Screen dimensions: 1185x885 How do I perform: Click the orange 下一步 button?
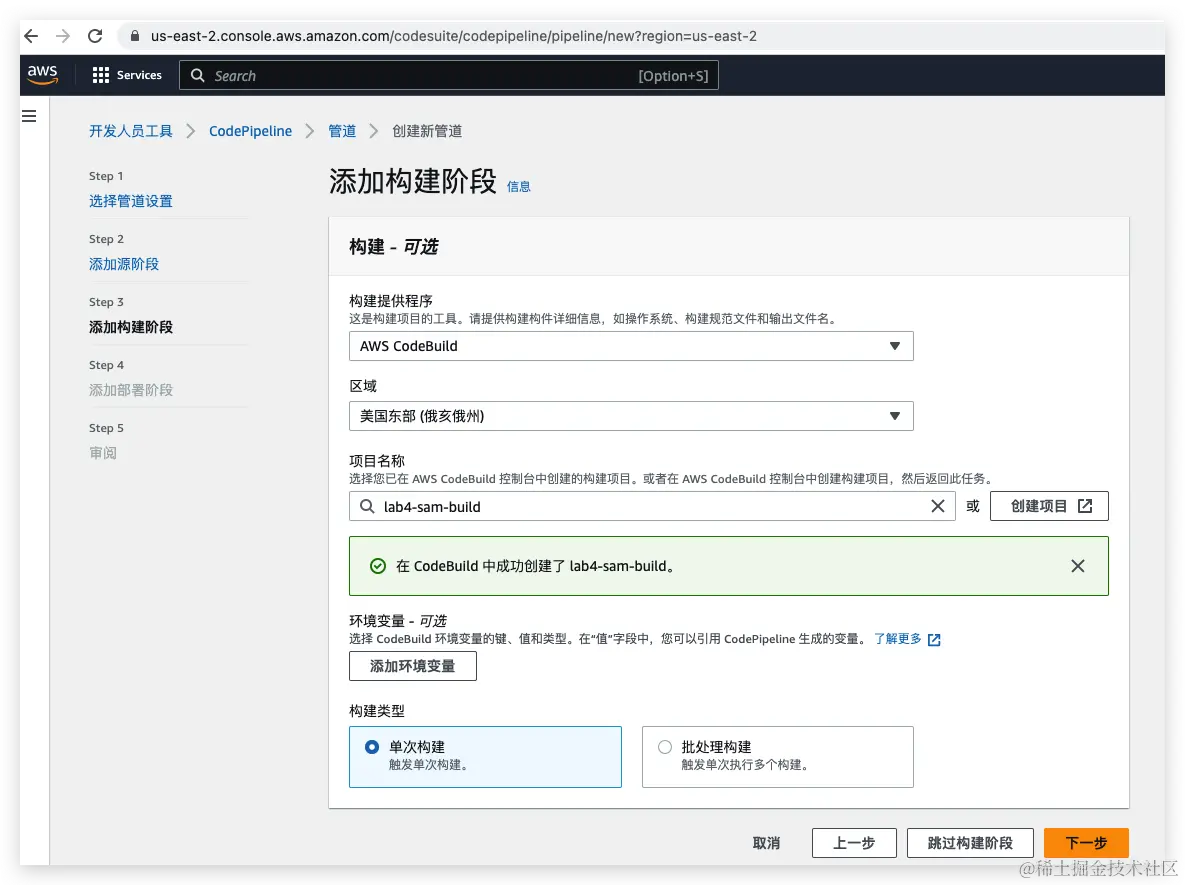(1086, 843)
